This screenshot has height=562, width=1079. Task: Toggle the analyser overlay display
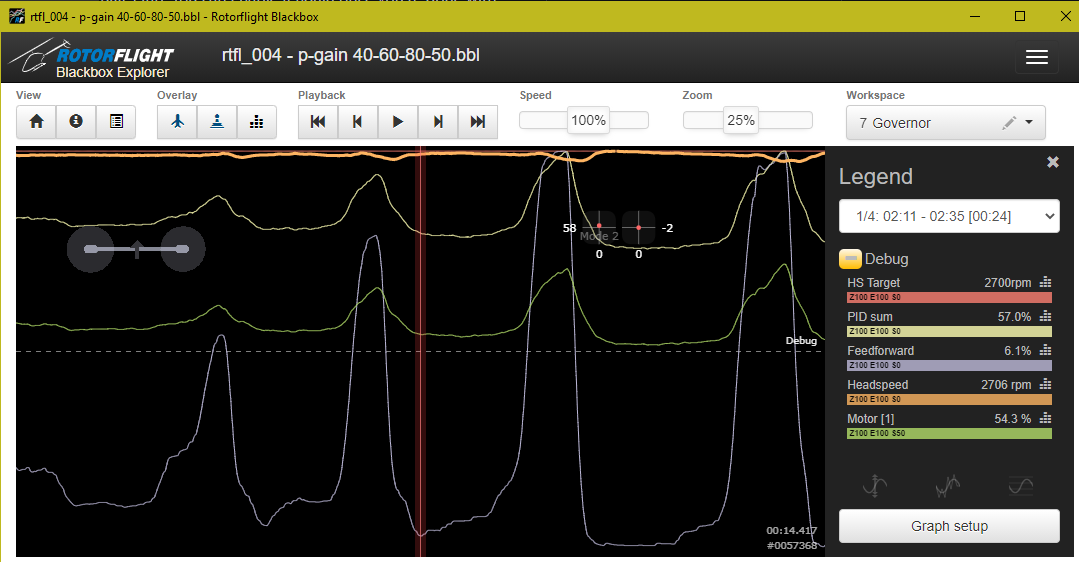(x=257, y=121)
